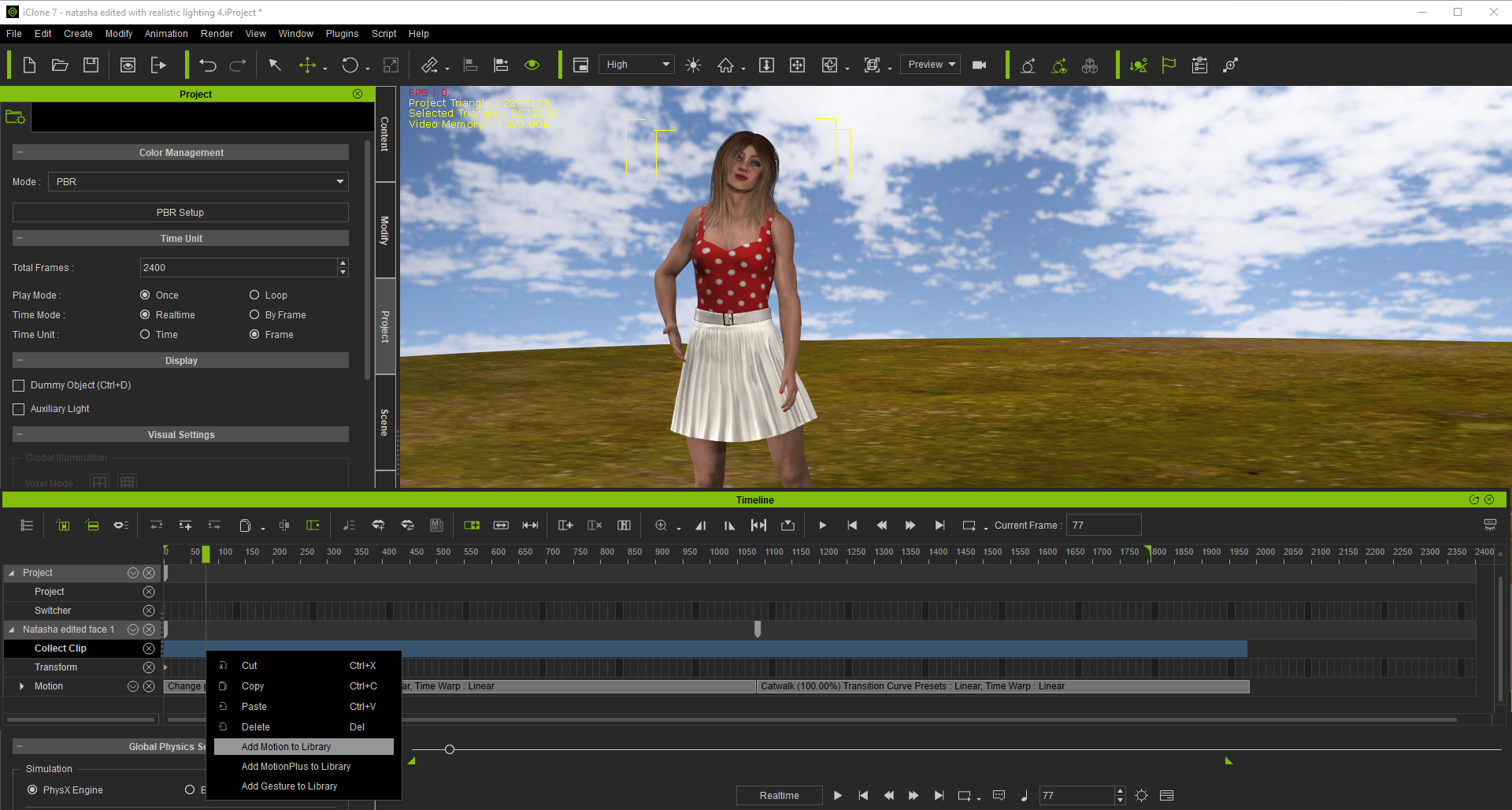
Task: Select PhysX Engine radio button
Action: pos(32,790)
